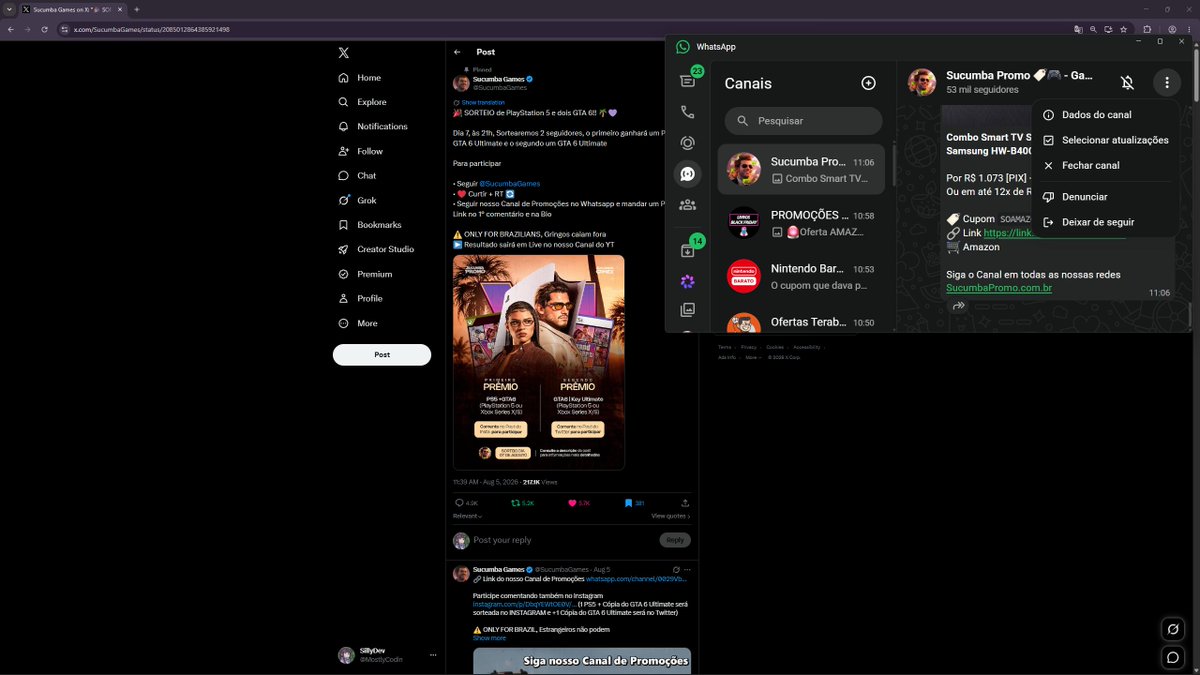The width and height of the screenshot is (1200, 675).
Task: Click the Grok floating icon bottom right
Action: click(1173, 629)
